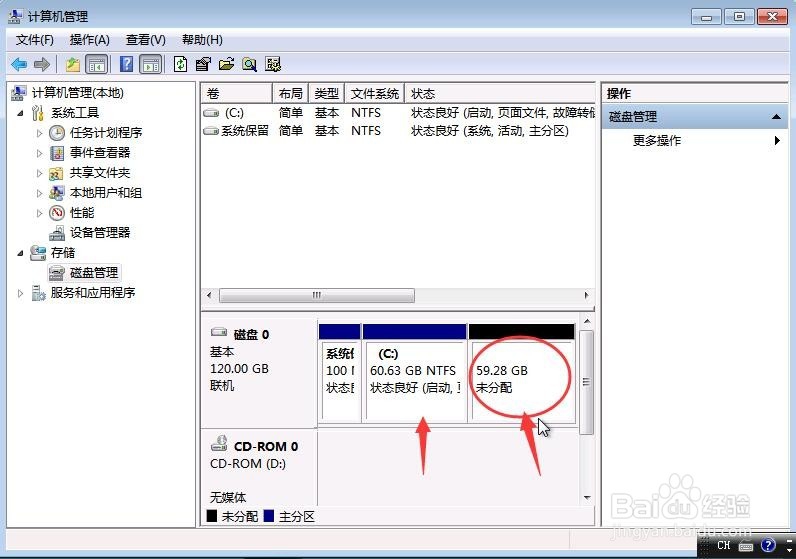Expand the 事件查看器 node arrow
The image size is (796, 559).
coord(40,153)
